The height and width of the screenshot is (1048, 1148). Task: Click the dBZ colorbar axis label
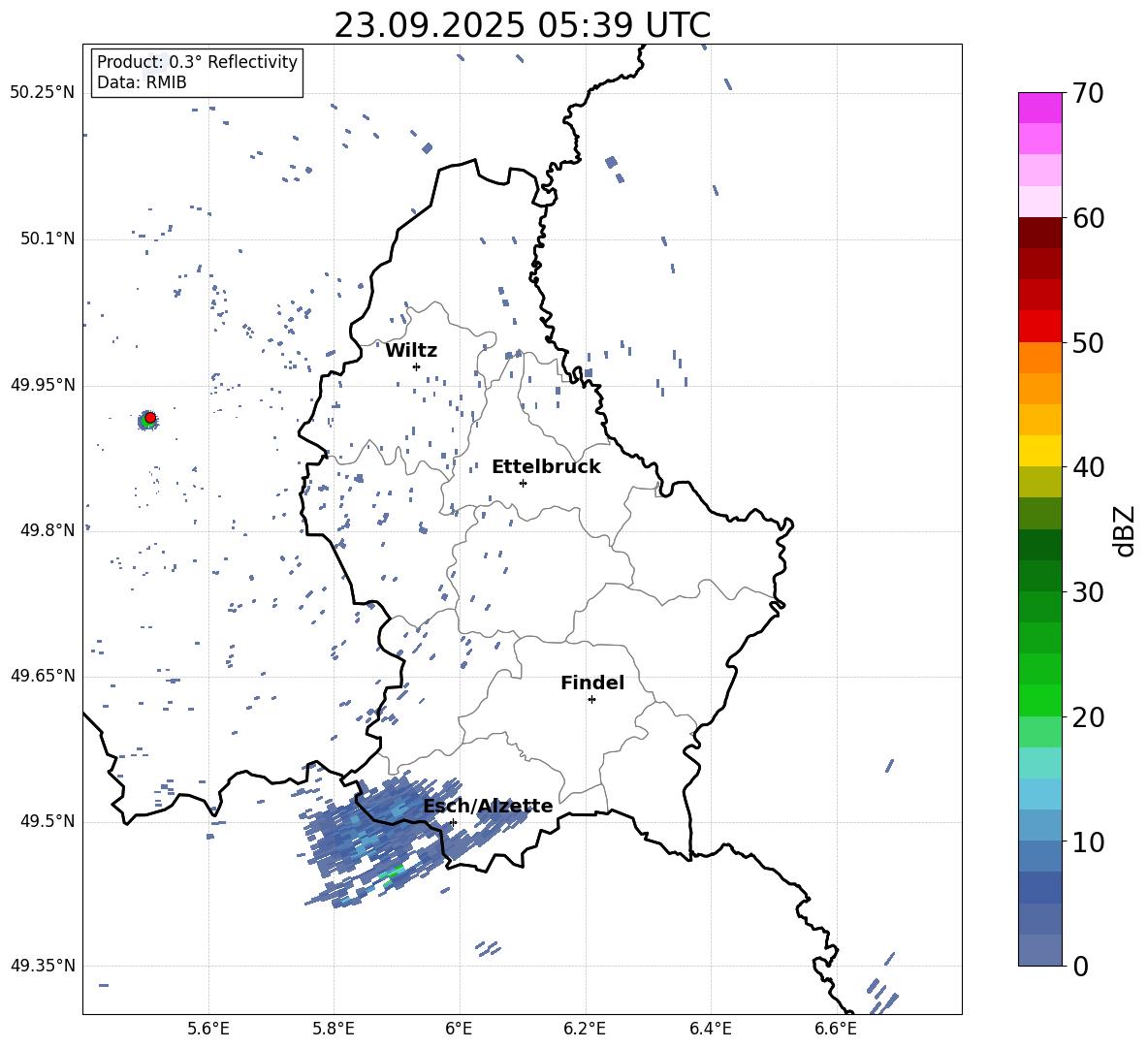1125,530
